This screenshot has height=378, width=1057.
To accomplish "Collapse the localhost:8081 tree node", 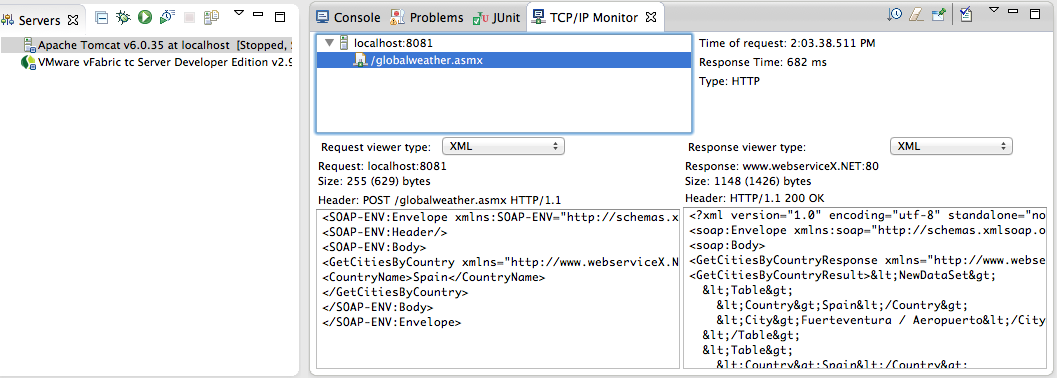I will point(329,43).
